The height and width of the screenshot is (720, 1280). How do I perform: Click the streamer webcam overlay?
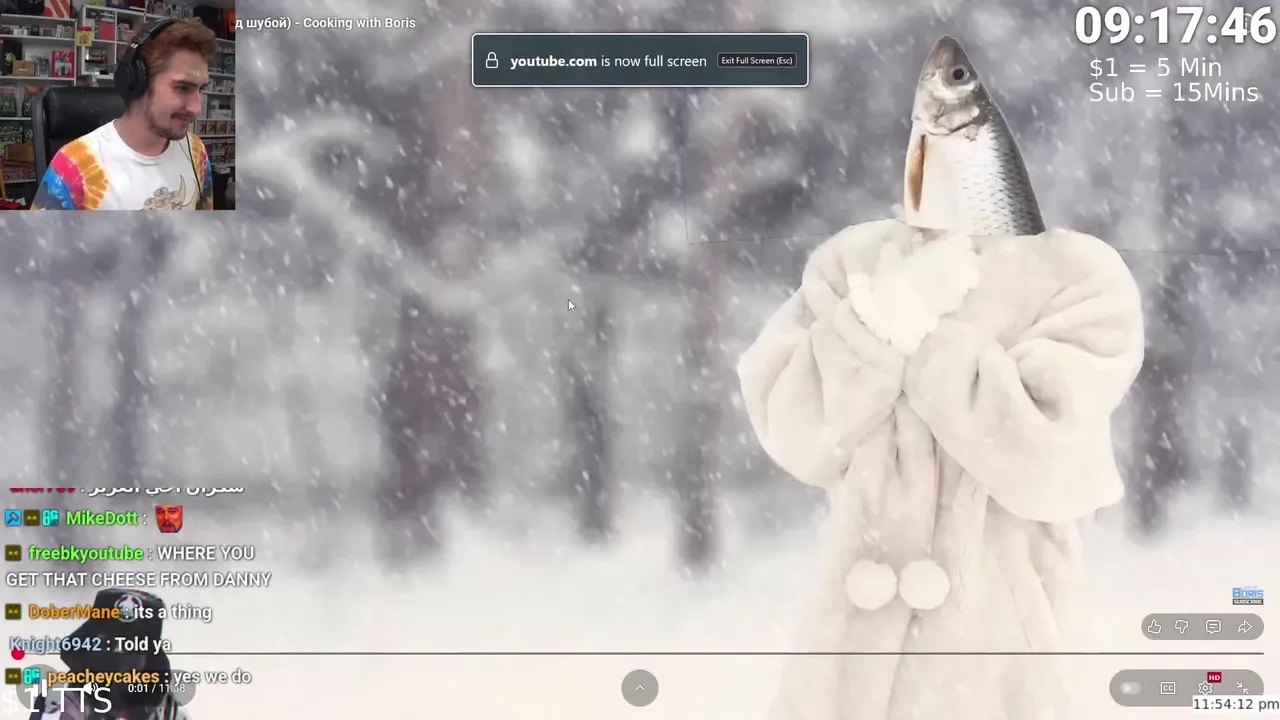[x=118, y=105]
